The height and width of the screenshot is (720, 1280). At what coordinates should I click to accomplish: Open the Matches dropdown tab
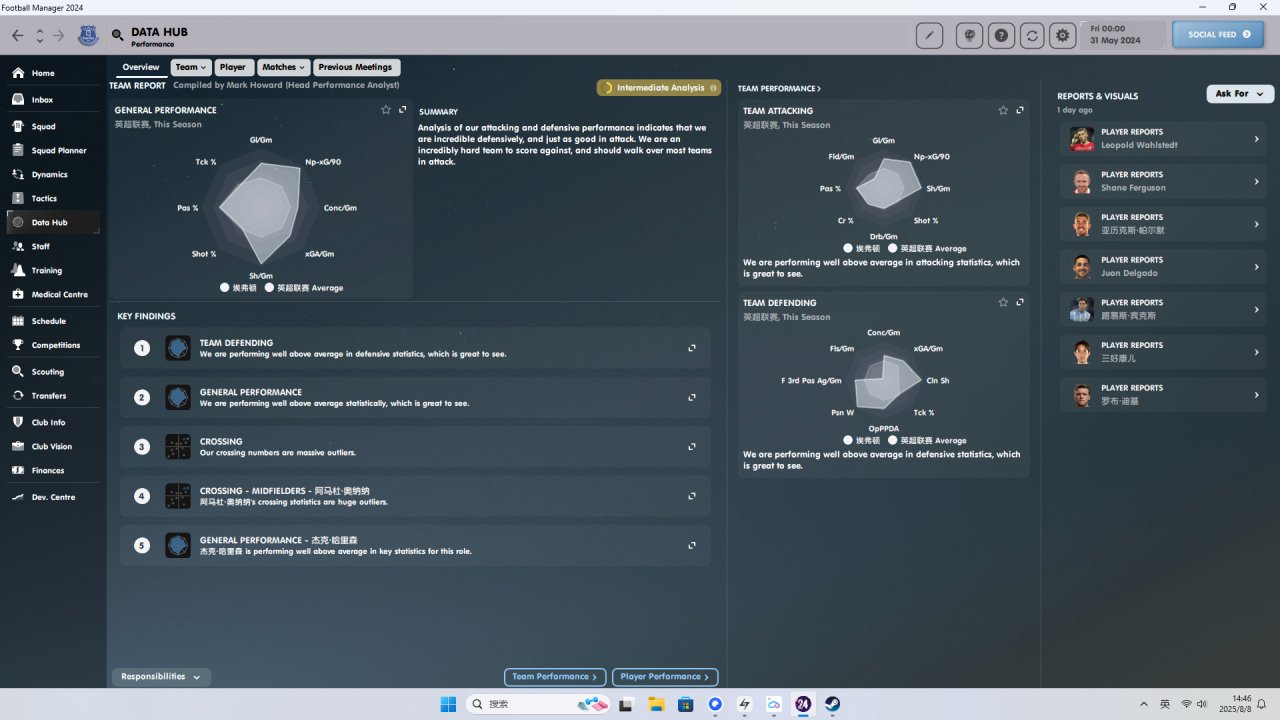[284, 68]
